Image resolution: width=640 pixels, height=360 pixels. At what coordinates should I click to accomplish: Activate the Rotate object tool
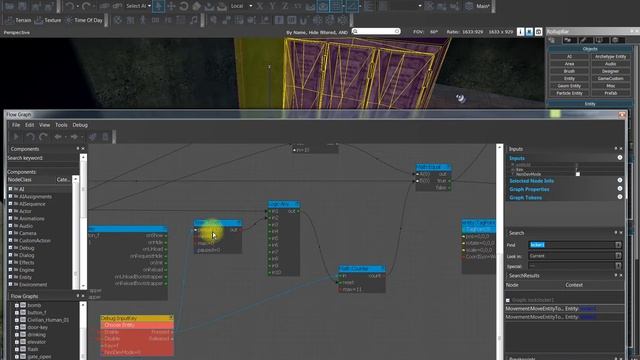[184, 6]
